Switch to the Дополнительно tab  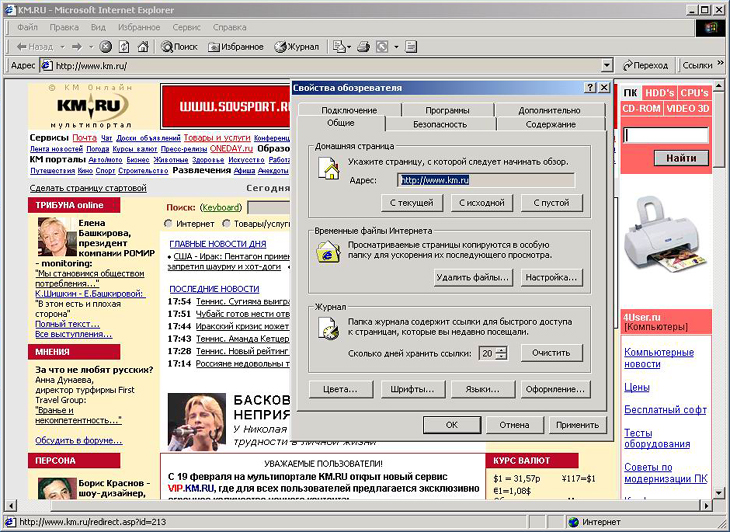click(x=549, y=110)
